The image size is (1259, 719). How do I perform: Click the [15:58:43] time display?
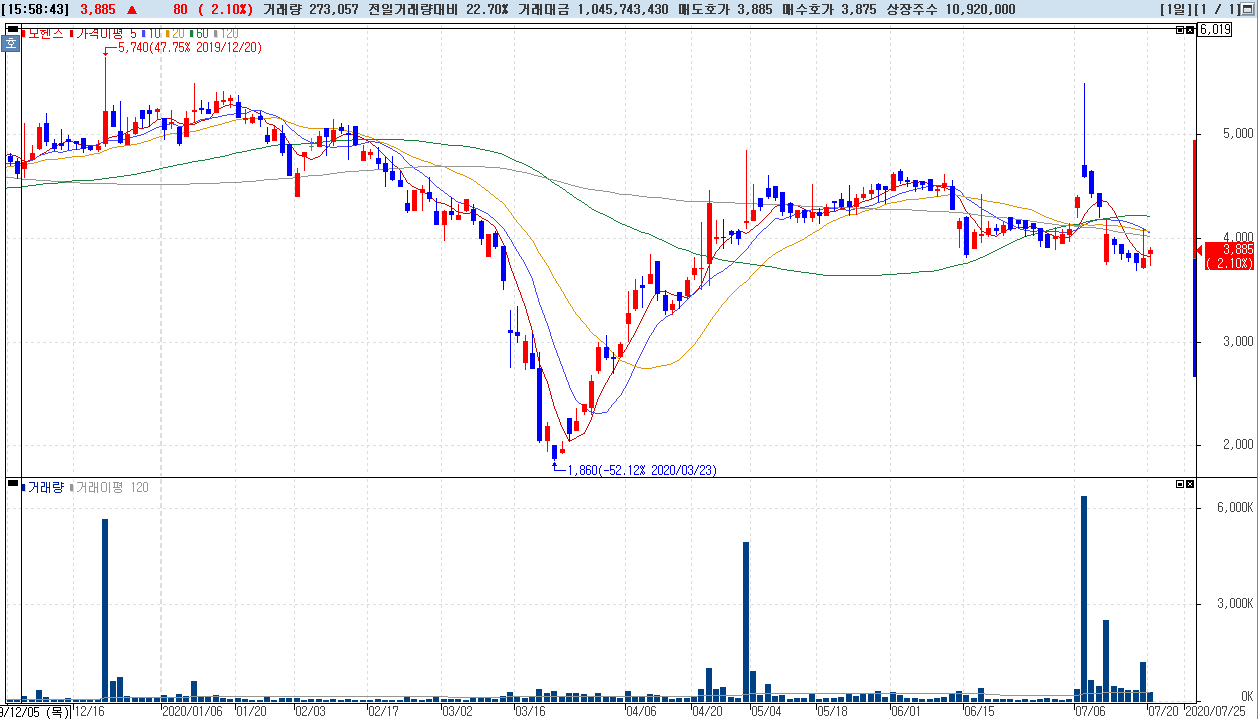(35, 9)
